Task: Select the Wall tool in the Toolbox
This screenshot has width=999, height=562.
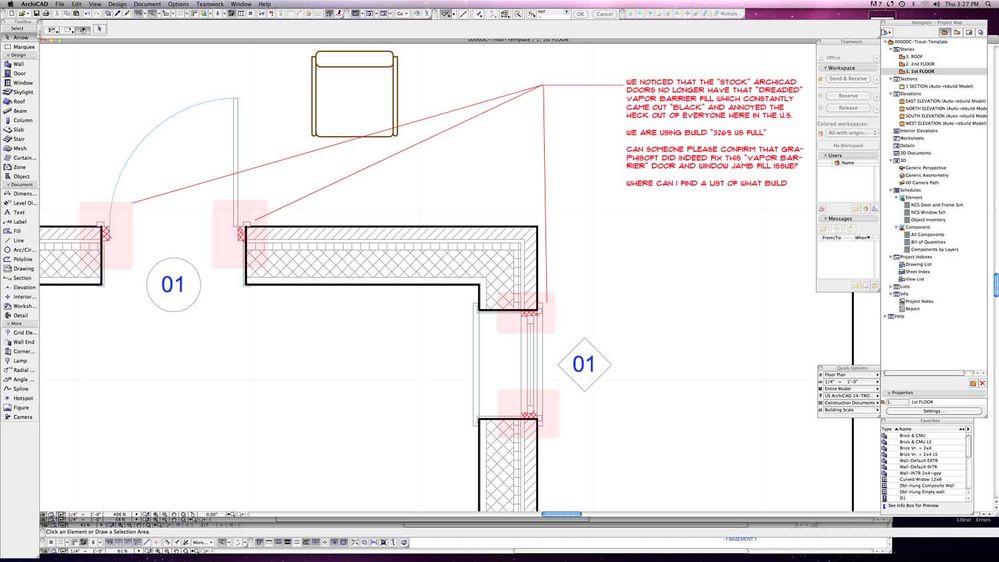Action: pos(19,64)
